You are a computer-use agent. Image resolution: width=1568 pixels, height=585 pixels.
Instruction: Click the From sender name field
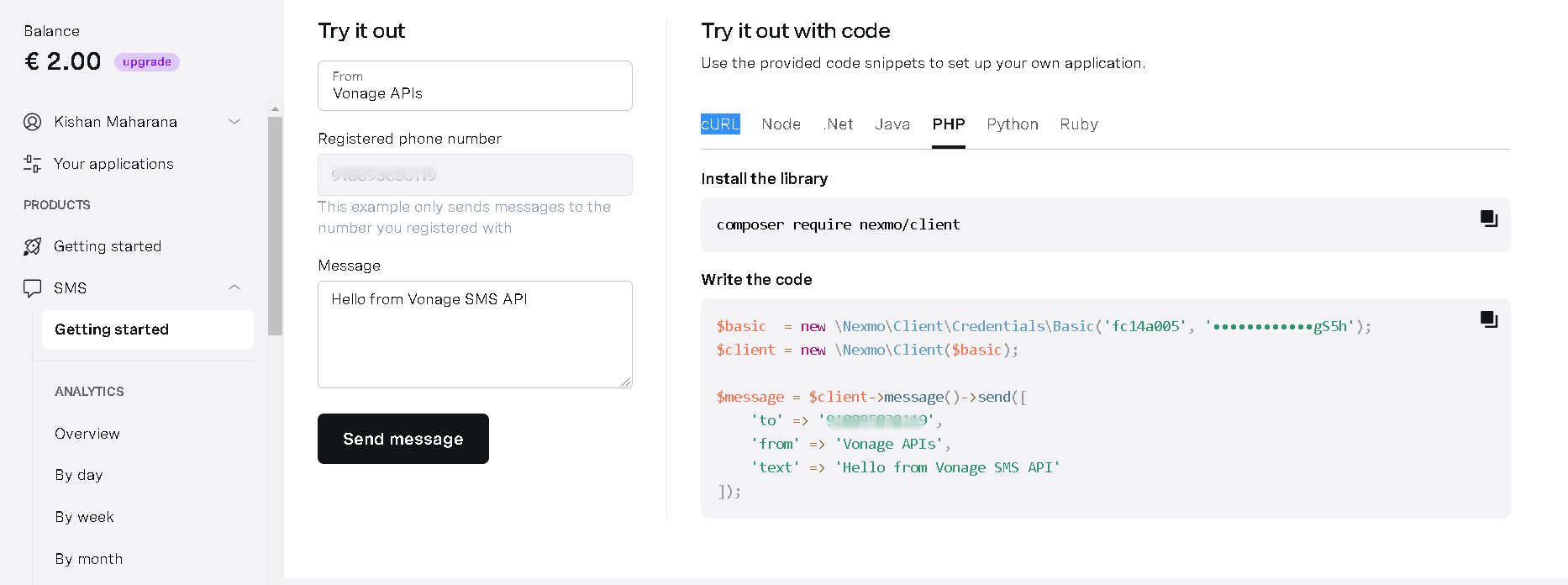pos(475,86)
